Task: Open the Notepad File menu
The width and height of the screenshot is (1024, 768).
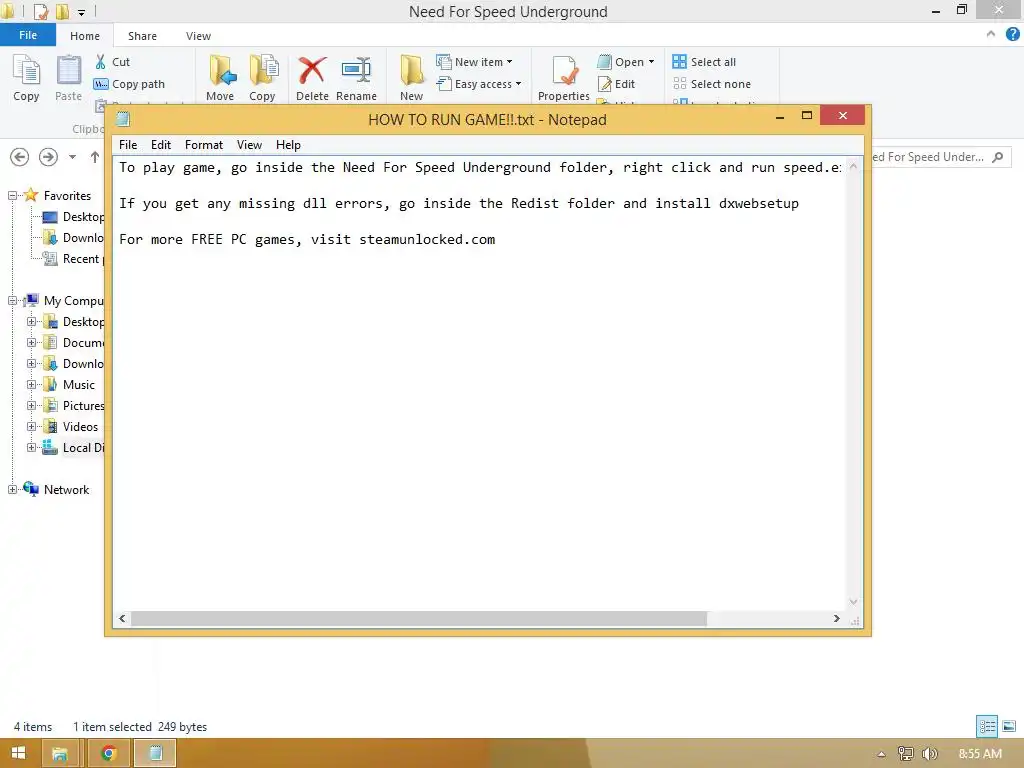Action: [x=128, y=145]
